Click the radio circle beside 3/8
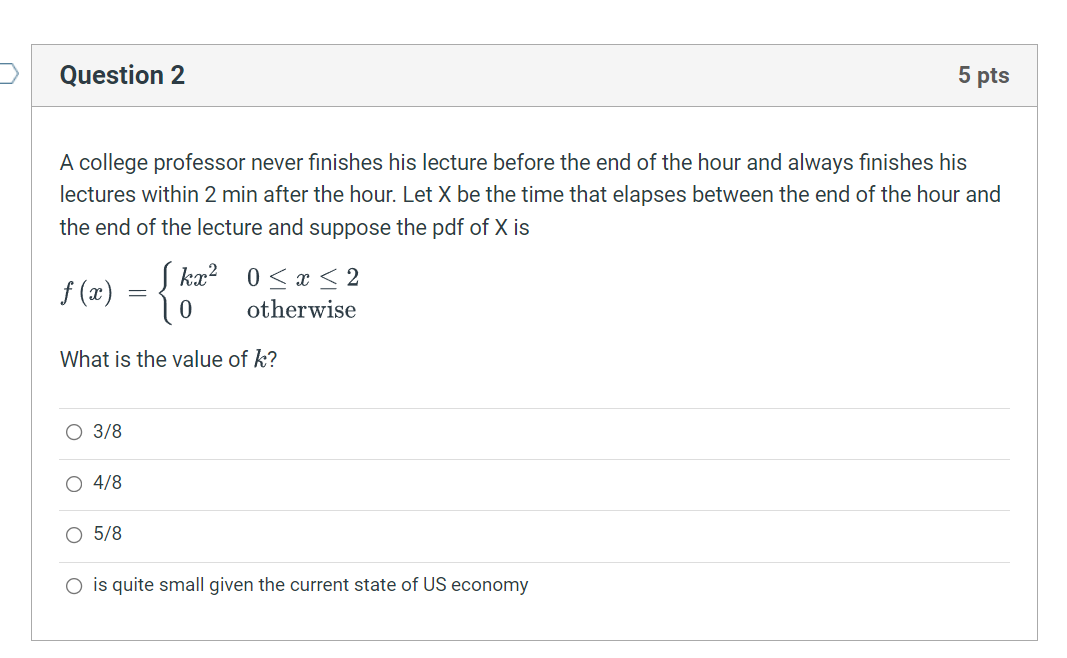Screen dimensions: 1067x658 [x=74, y=432]
